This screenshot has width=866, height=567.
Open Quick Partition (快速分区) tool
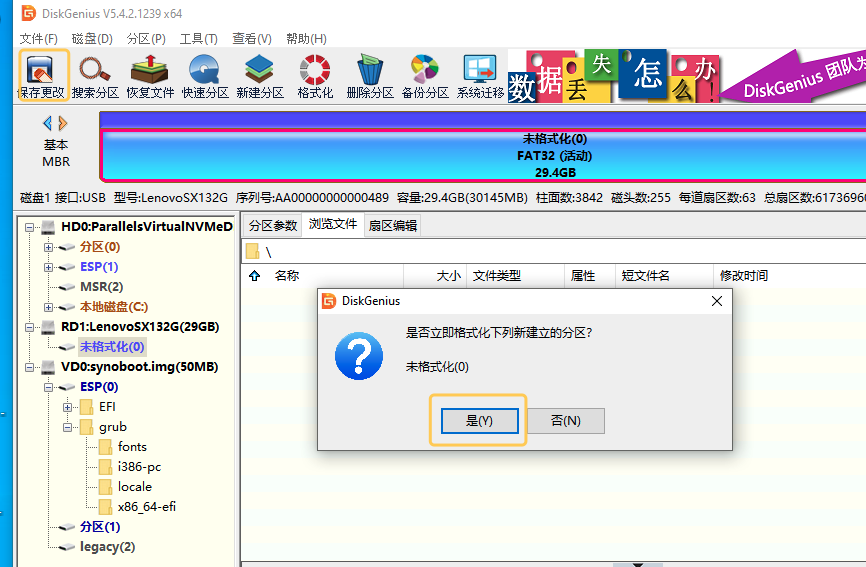pos(205,76)
